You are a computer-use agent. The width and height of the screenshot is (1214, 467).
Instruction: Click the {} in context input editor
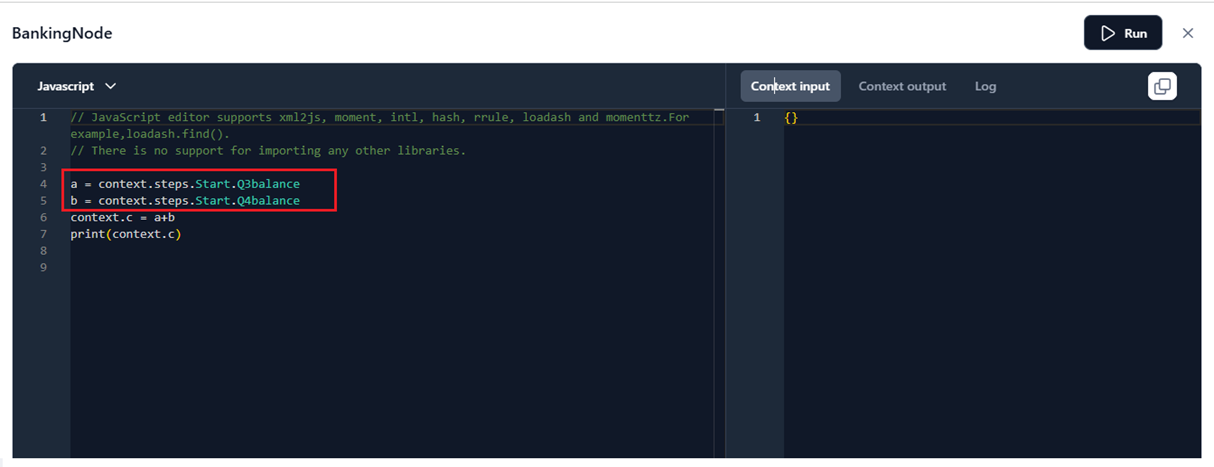(791, 118)
